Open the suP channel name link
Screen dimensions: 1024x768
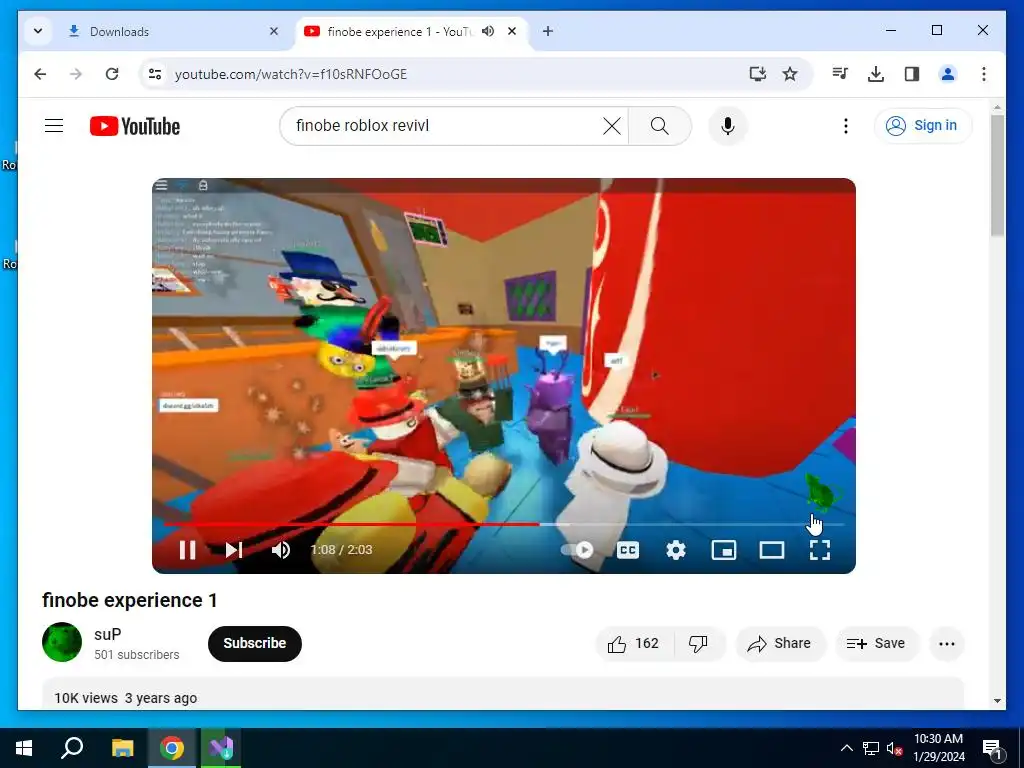(108, 634)
